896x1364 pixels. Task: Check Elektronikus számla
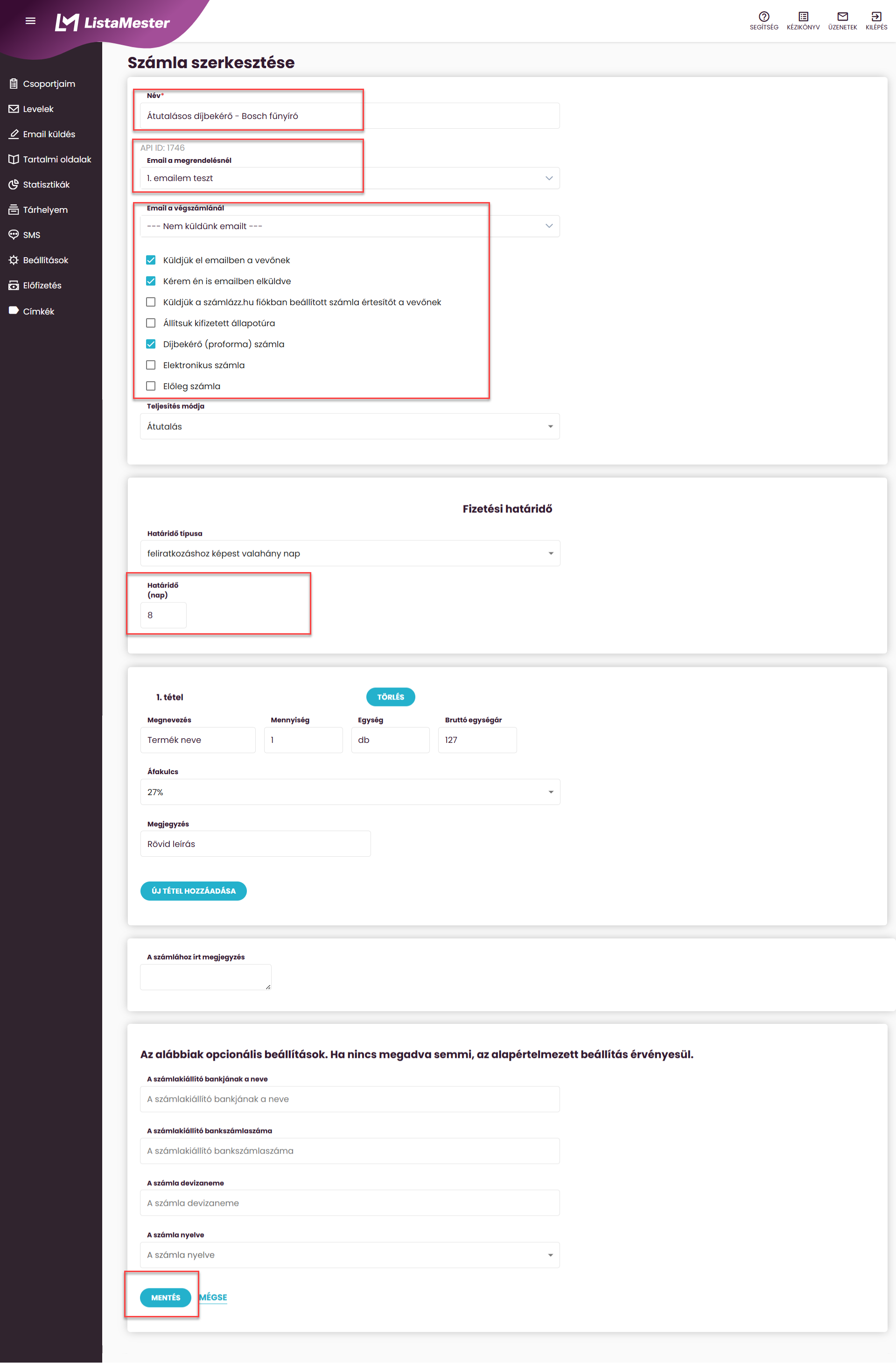[151, 365]
